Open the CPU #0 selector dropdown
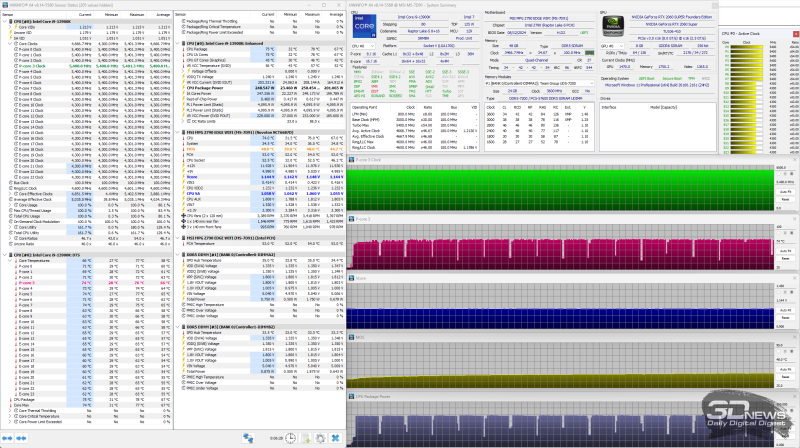800x448 pixels. click(x=362, y=46)
